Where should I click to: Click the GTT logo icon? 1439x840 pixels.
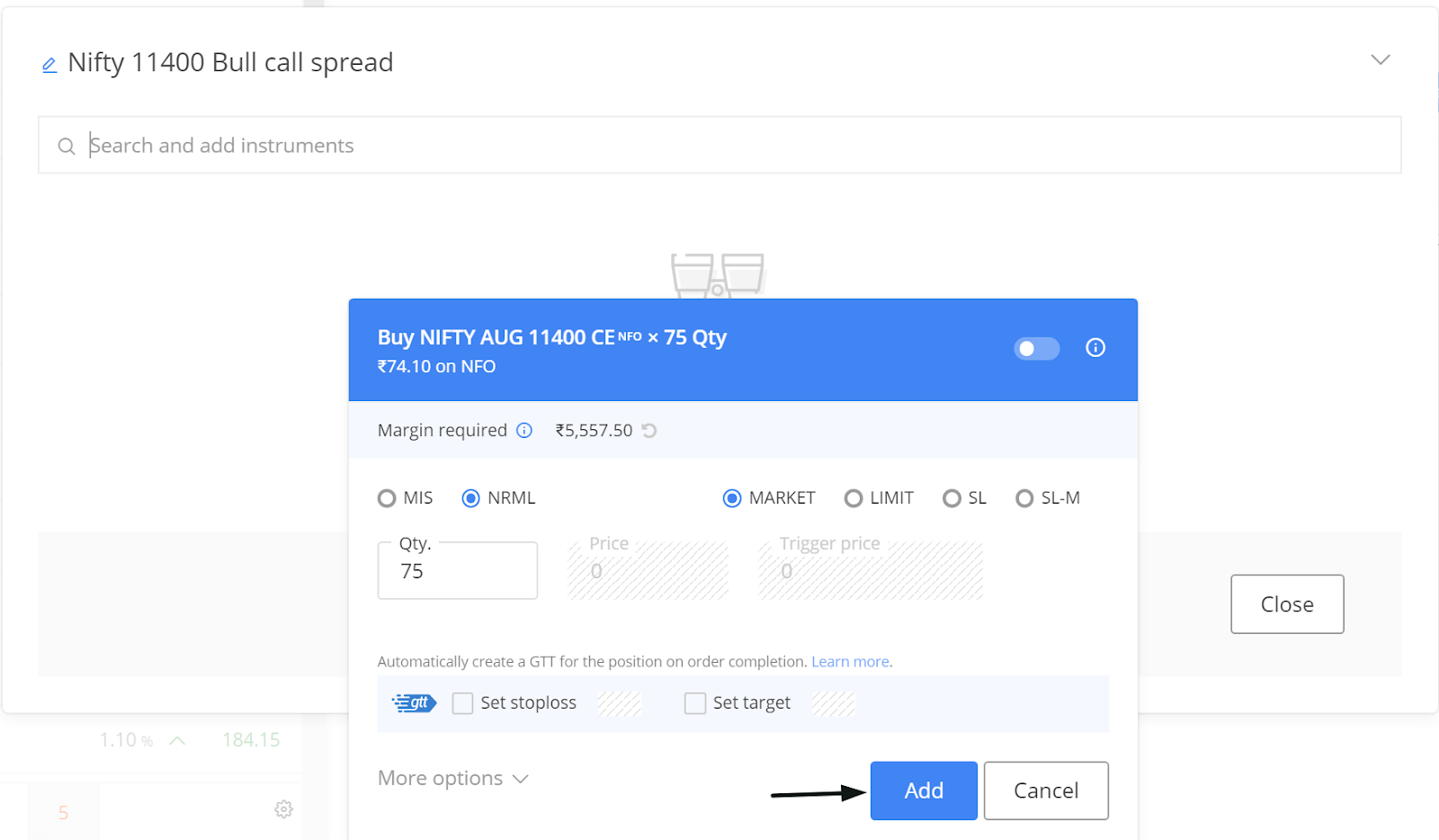coord(415,702)
